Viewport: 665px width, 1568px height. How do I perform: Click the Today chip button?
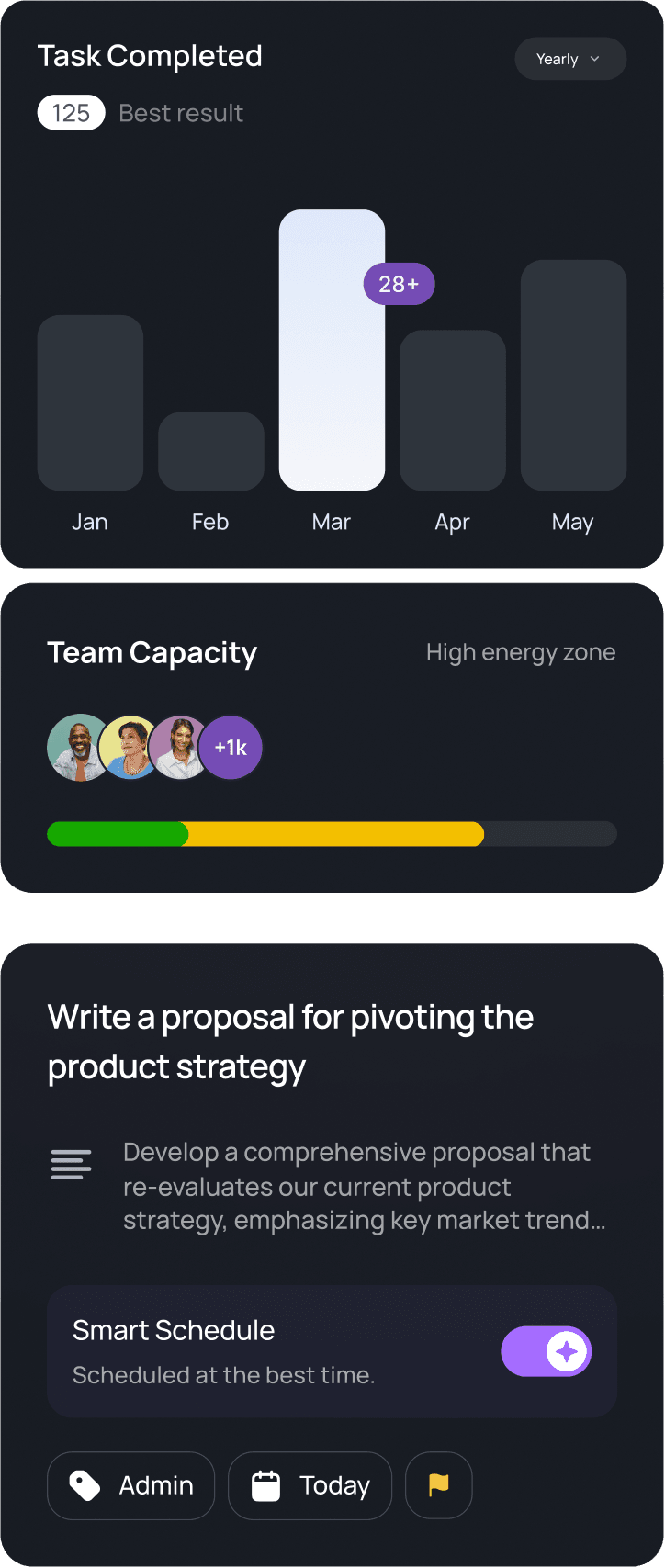(310, 1485)
